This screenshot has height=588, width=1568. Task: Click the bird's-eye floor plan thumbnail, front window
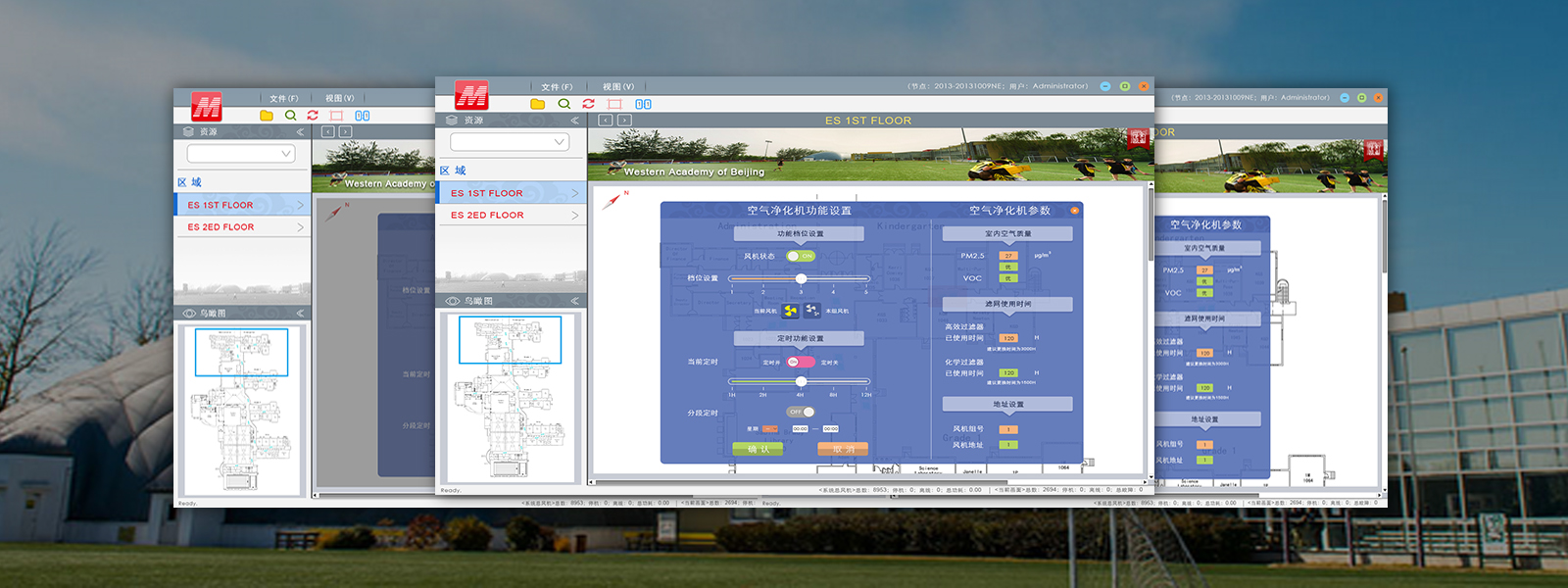coord(511,395)
